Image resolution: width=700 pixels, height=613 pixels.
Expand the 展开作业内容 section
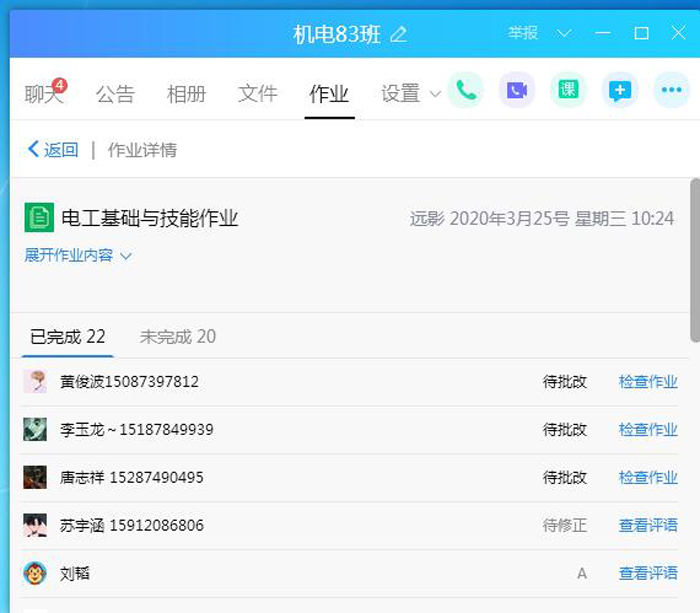pyautogui.click(x=78, y=256)
